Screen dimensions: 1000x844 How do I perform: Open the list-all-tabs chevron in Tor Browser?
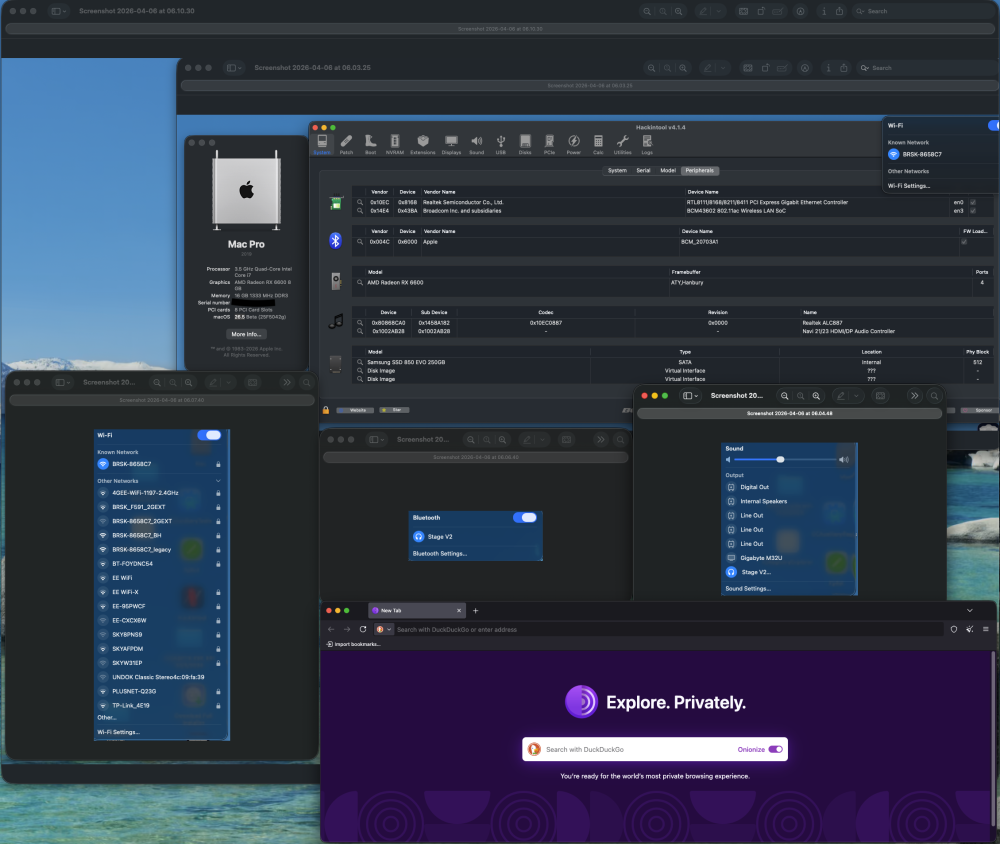pos(969,611)
